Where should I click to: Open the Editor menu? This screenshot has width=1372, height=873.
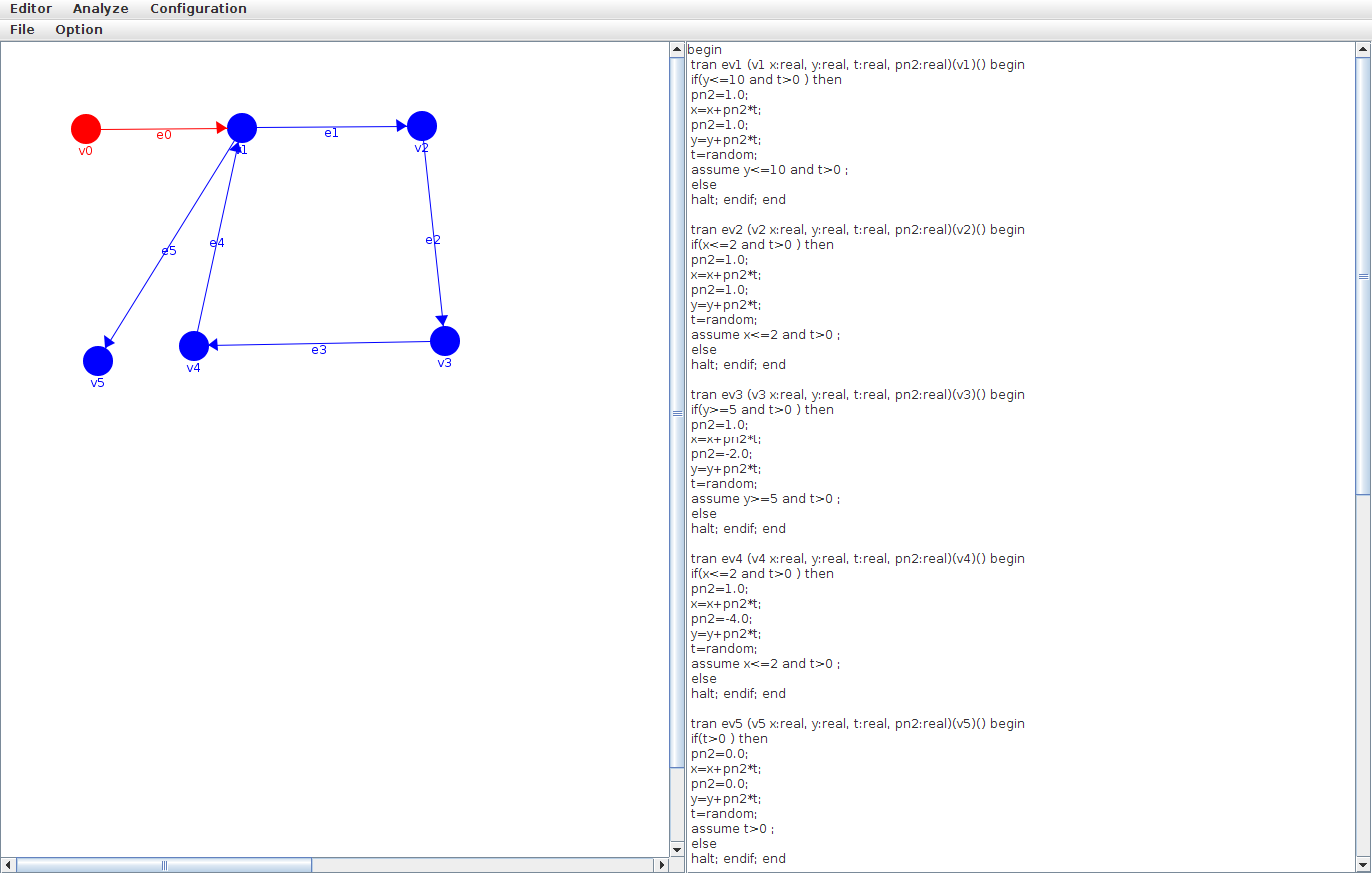click(x=31, y=9)
